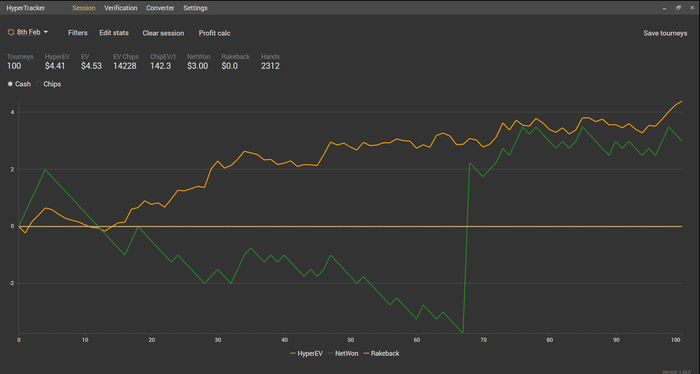Click the Rakeback value $0.0

[x=229, y=66]
